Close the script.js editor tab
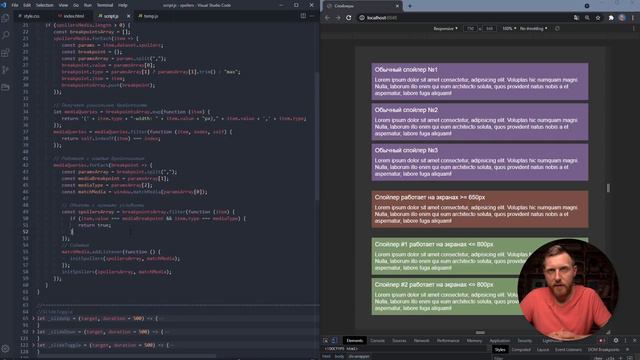Screen dimensions: 640x360 (129, 16)
